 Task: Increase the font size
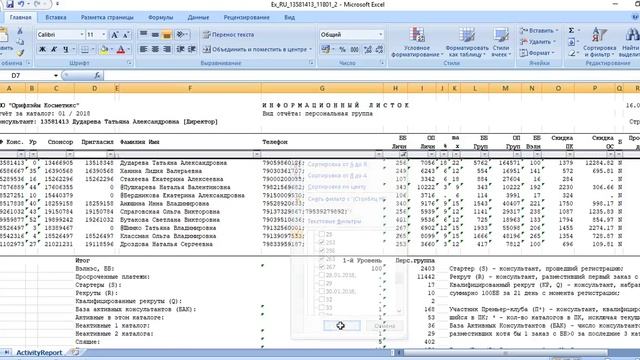pos(115,35)
